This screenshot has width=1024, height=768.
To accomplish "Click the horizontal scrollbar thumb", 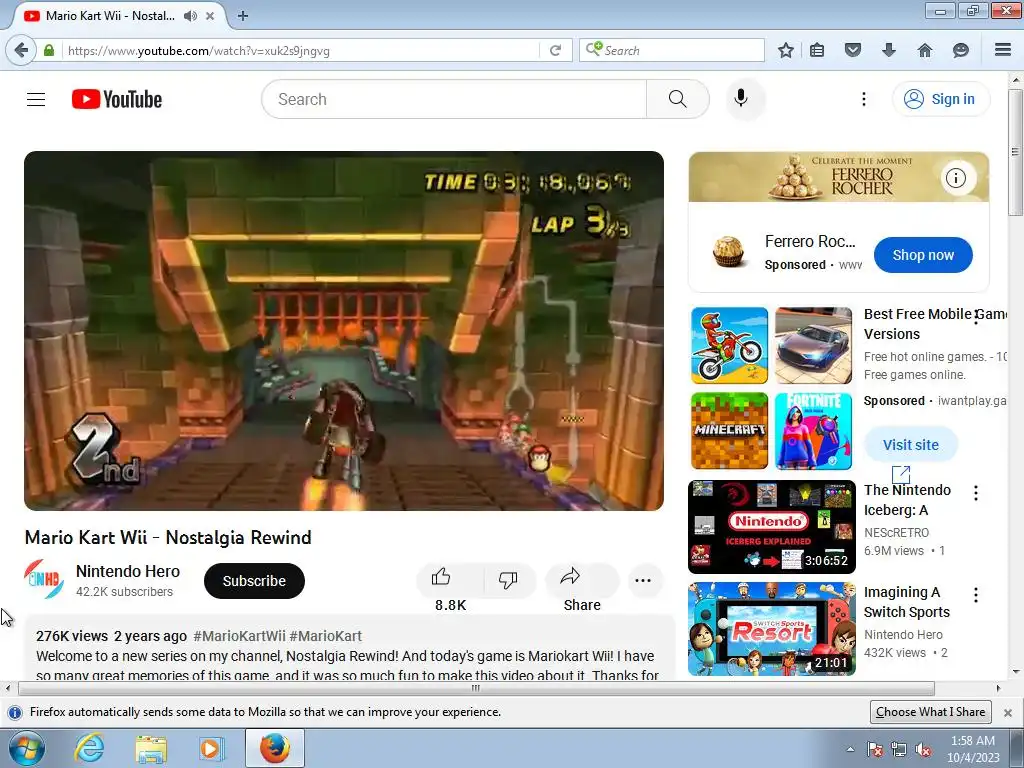I will (476, 688).
